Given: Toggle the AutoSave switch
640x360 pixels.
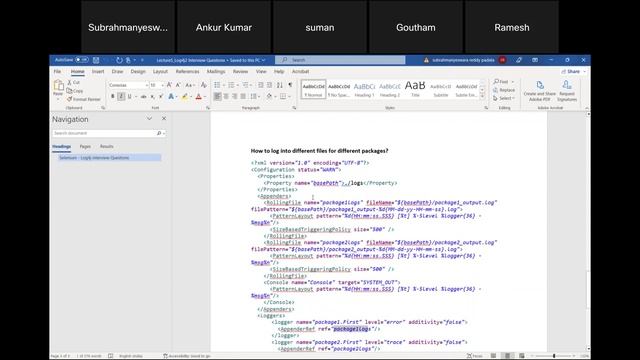Looking at the screenshot, I should click(x=82, y=60).
